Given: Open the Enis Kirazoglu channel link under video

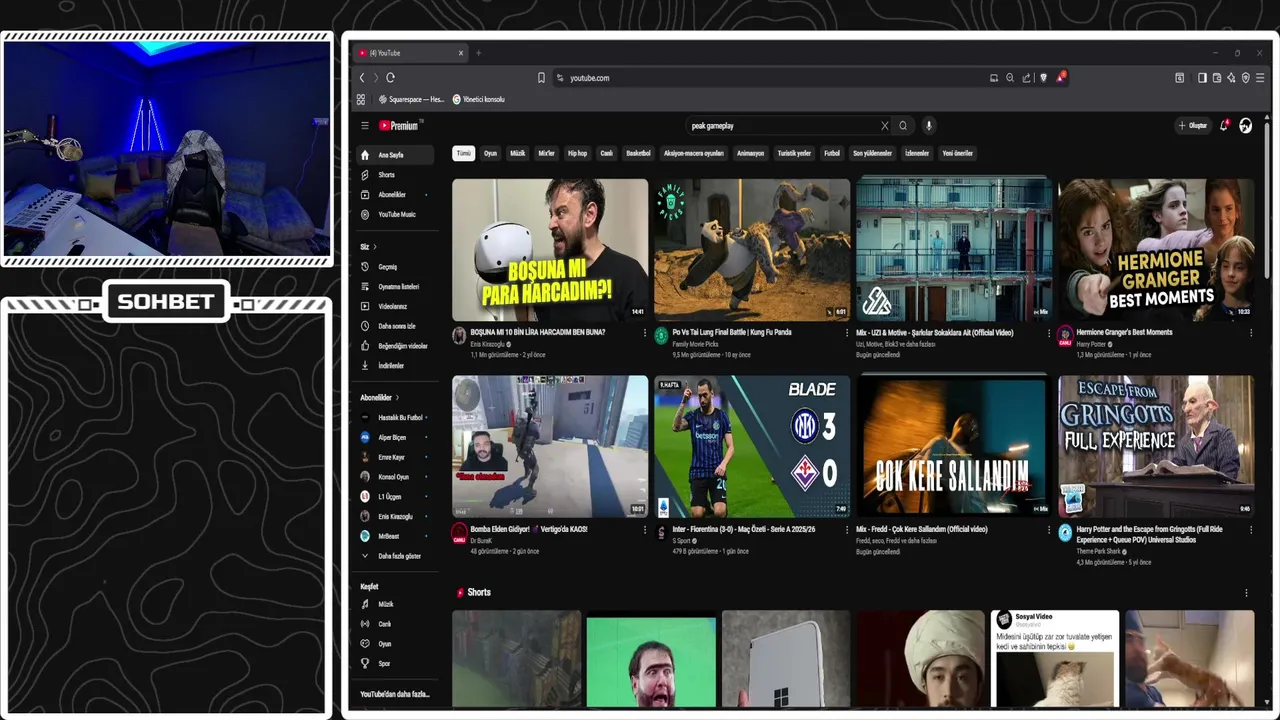Looking at the screenshot, I should pyautogui.click(x=488, y=344).
